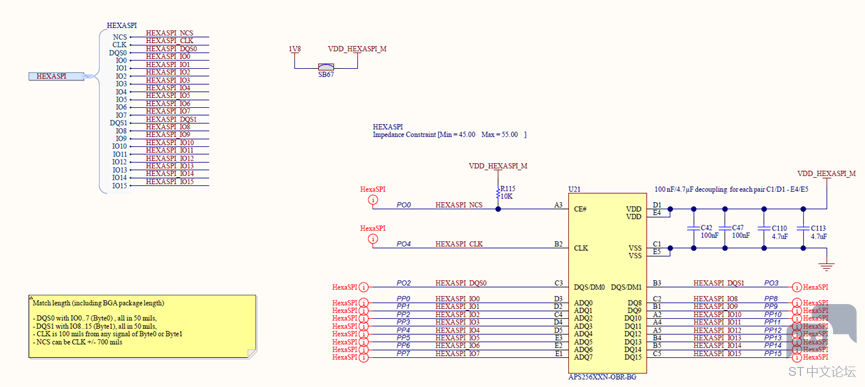Click the HEXASPI_IO12 net label on the DQ12 wire
Viewport: 865px width, 387px height.
pos(717,330)
